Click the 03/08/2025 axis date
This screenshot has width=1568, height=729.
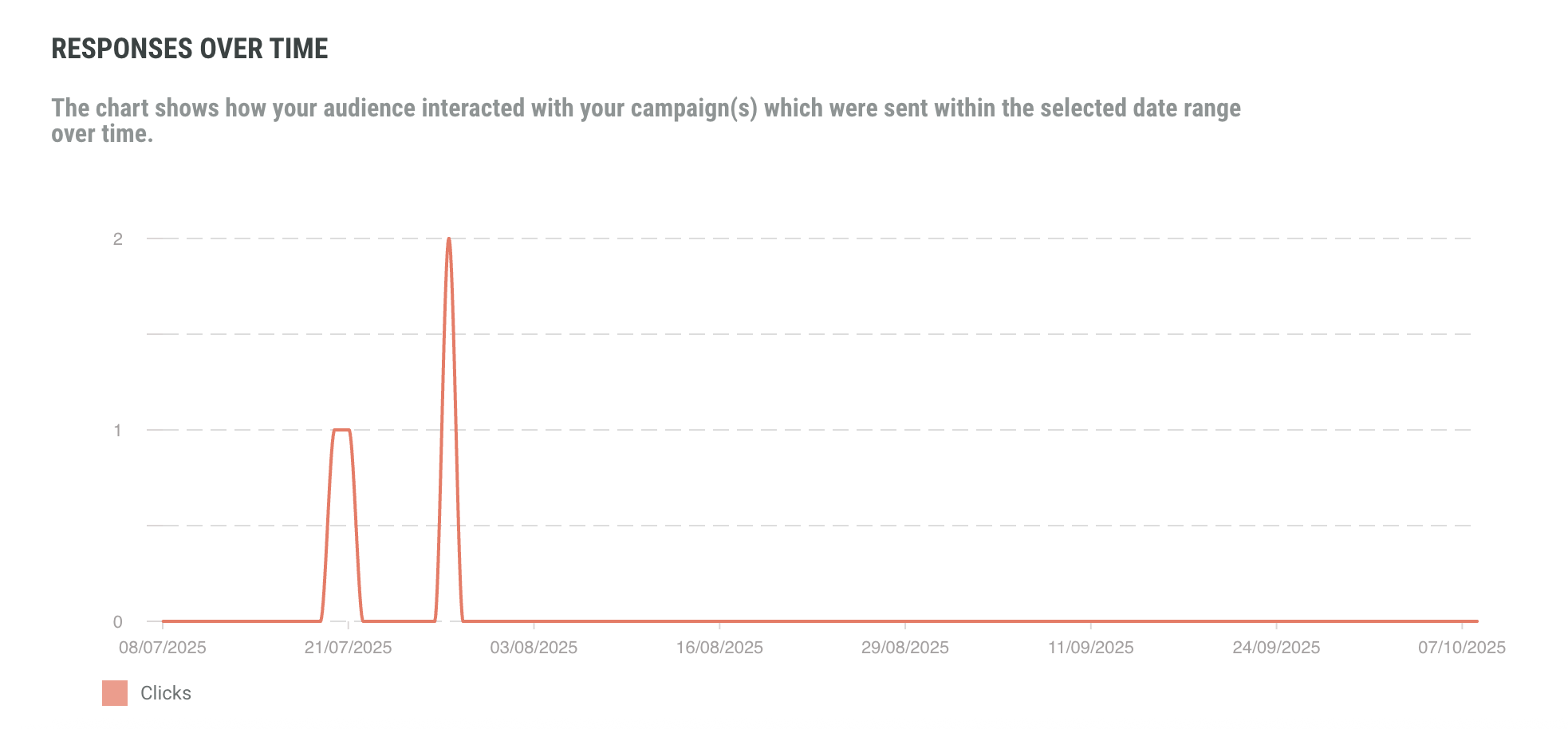(x=534, y=648)
